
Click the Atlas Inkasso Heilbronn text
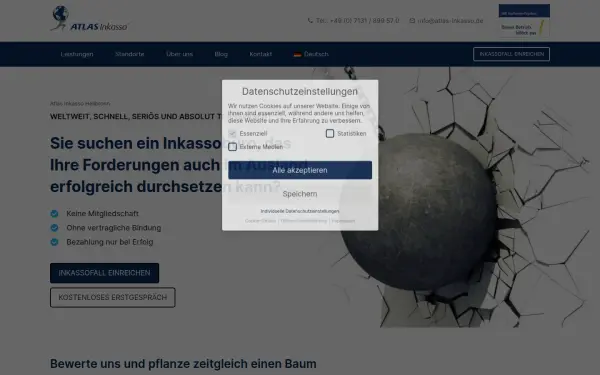coord(80,103)
